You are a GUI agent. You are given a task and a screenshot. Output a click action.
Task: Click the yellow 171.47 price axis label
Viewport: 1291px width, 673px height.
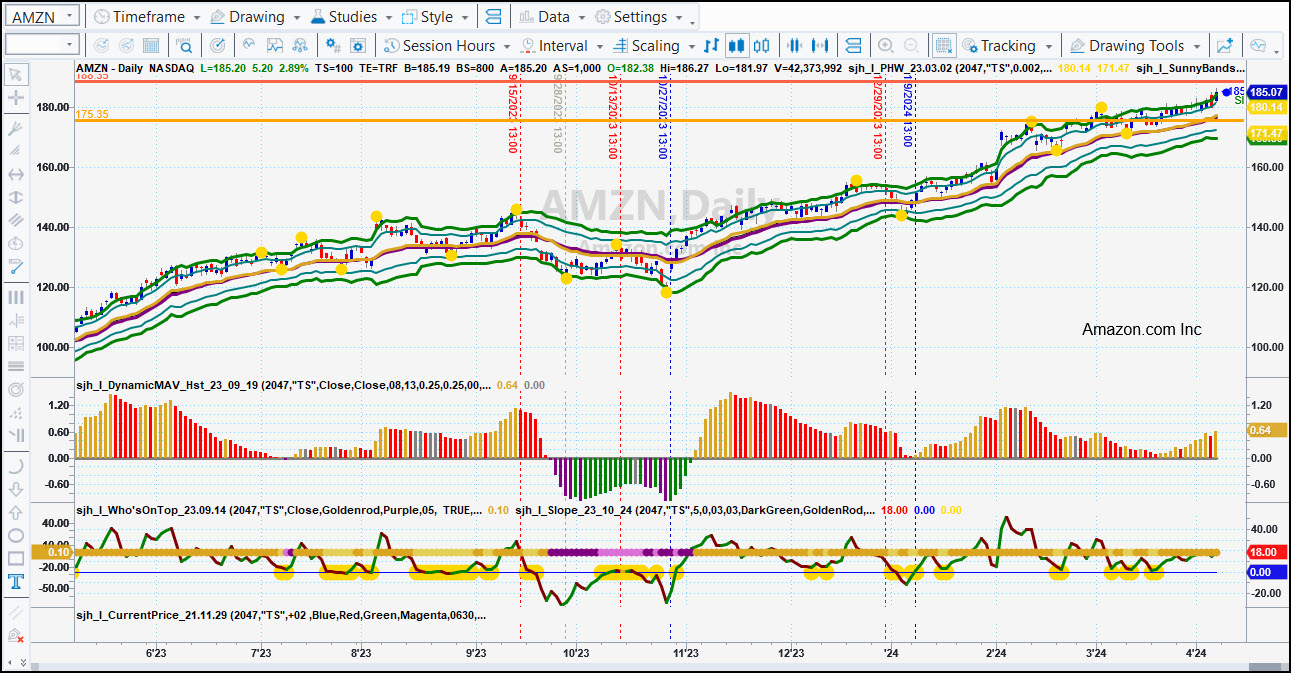[x=1266, y=134]
